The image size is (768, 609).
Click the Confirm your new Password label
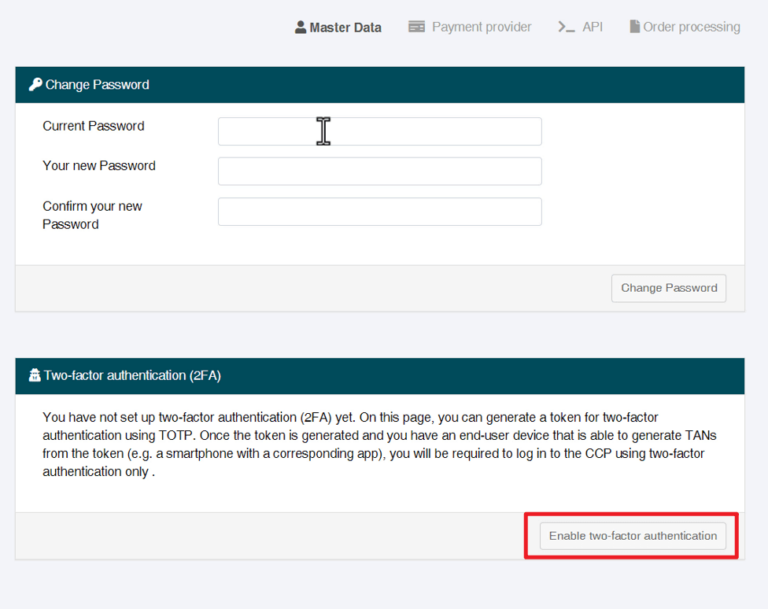pos(92,215)
